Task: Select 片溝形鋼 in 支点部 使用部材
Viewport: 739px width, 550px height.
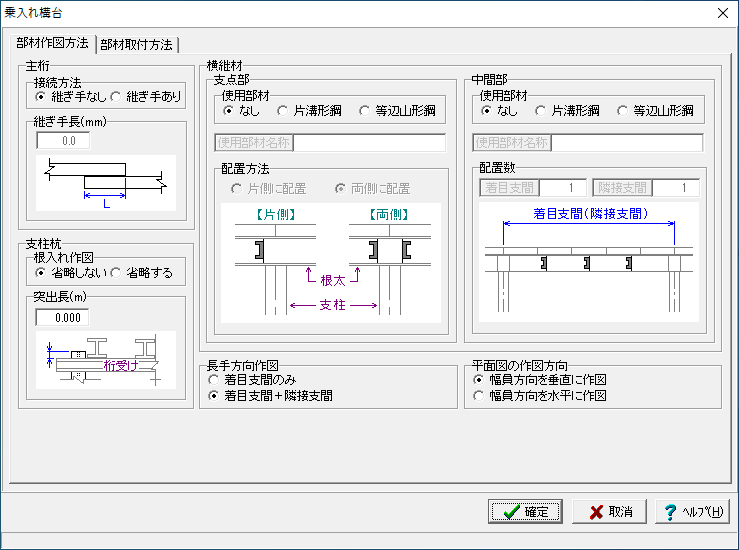Action: 309,111
